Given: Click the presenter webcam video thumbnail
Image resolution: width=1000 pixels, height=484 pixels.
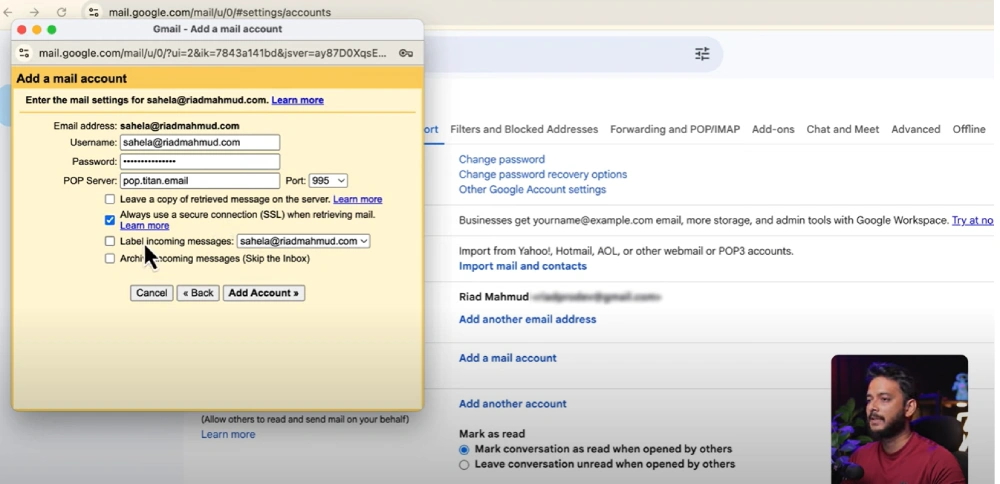Looking at the screenshot, I should coord(899,419).
